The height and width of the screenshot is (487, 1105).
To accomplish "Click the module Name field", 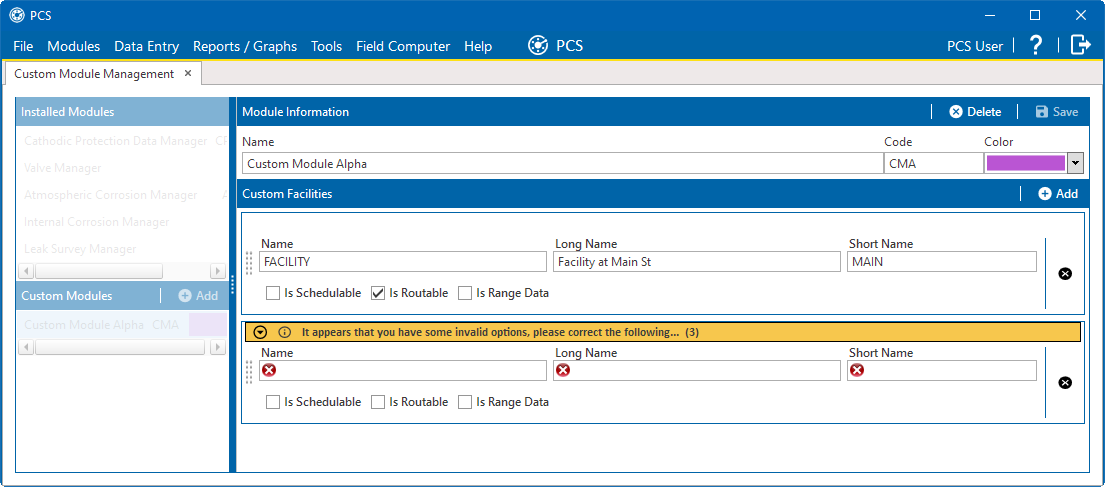I will pos(562,164).
